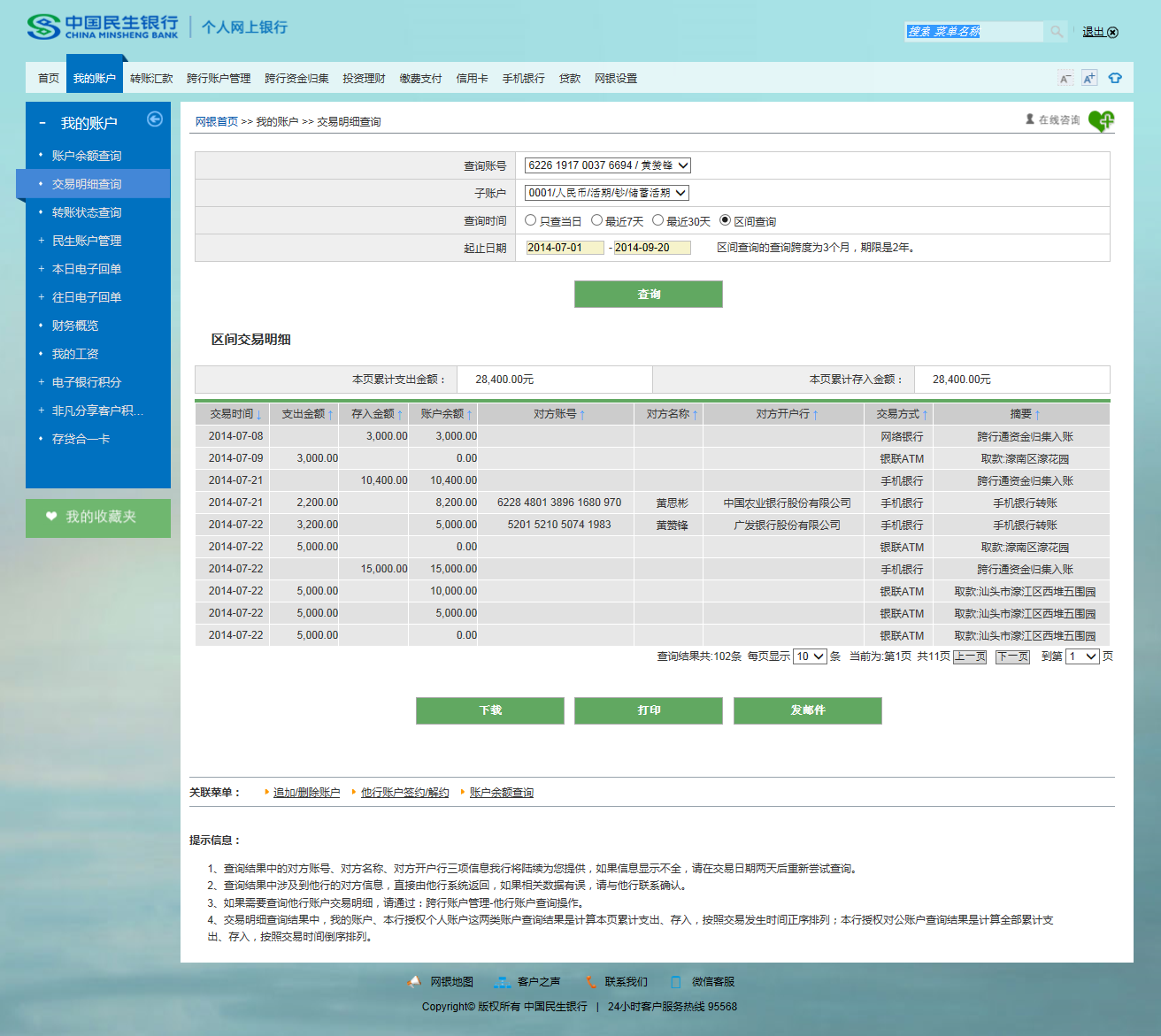Click the green heart add-favorite icon

click(x=1101, y=120)
